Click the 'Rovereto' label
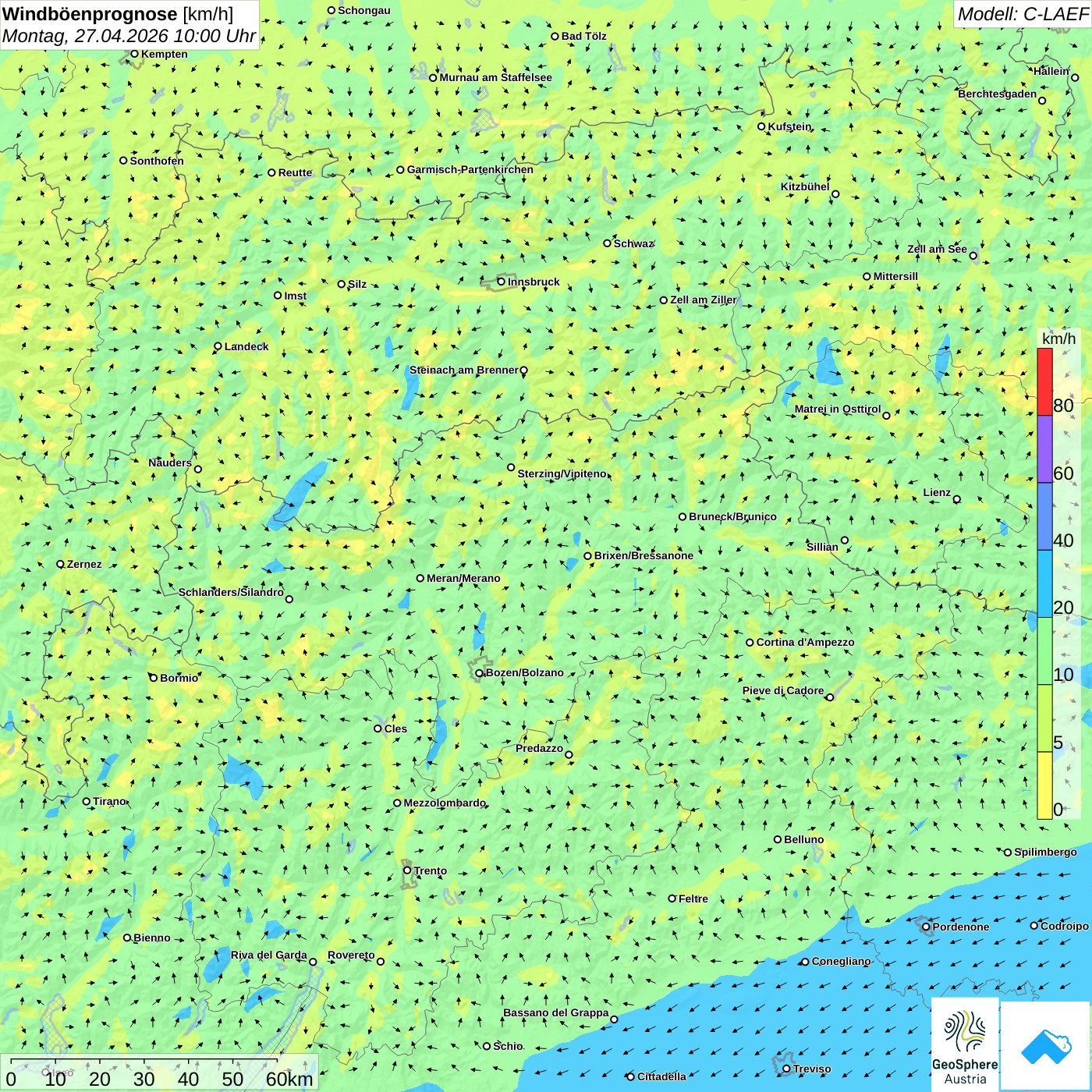Screen dimensions: 1092x1092 pos(351,955)
